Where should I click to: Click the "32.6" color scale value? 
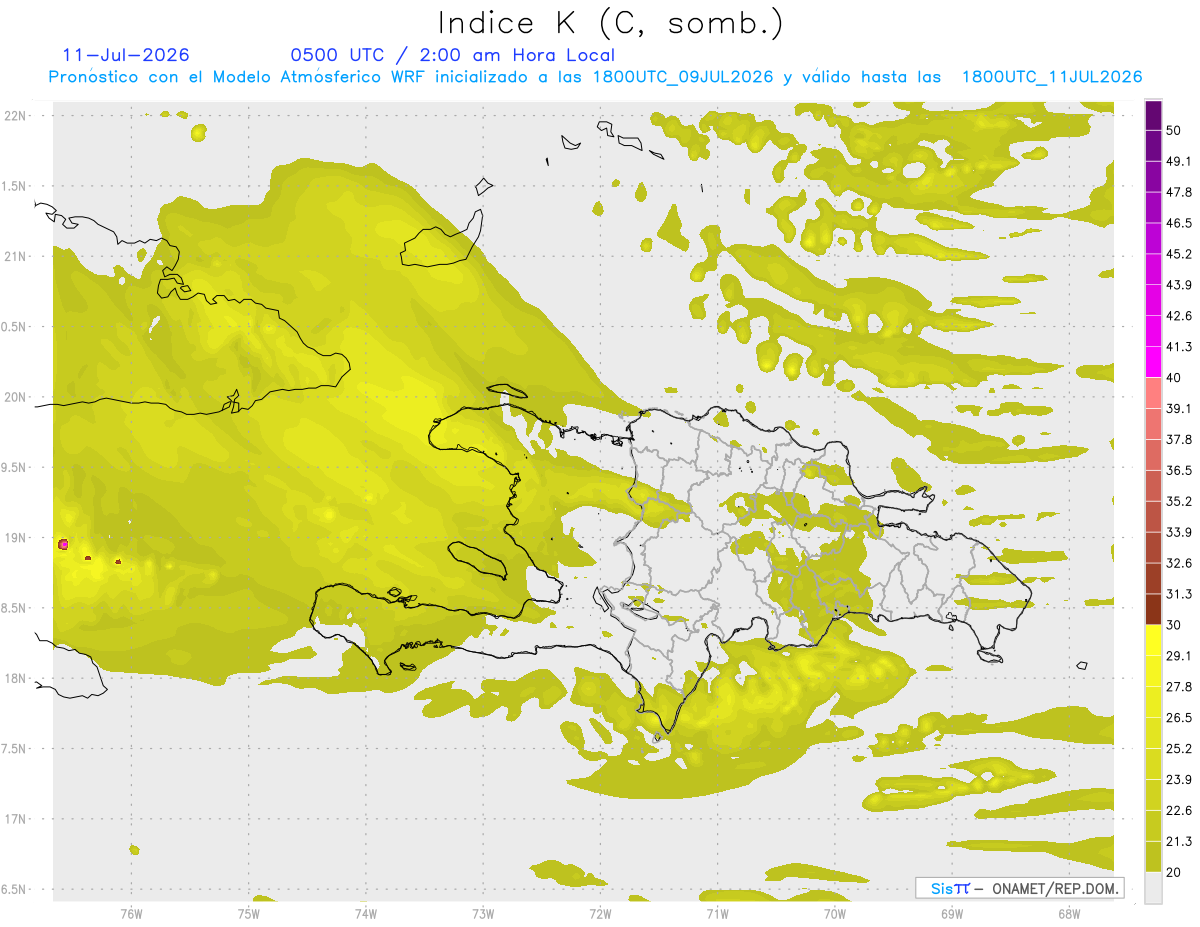[1179, 563]
